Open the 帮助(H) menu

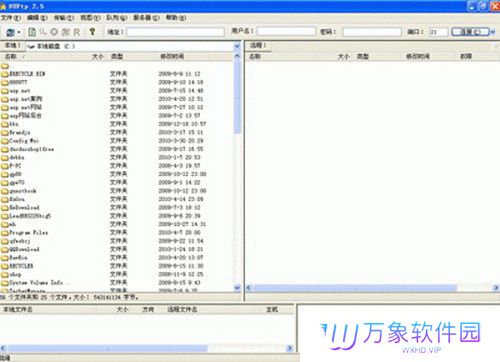176,18
